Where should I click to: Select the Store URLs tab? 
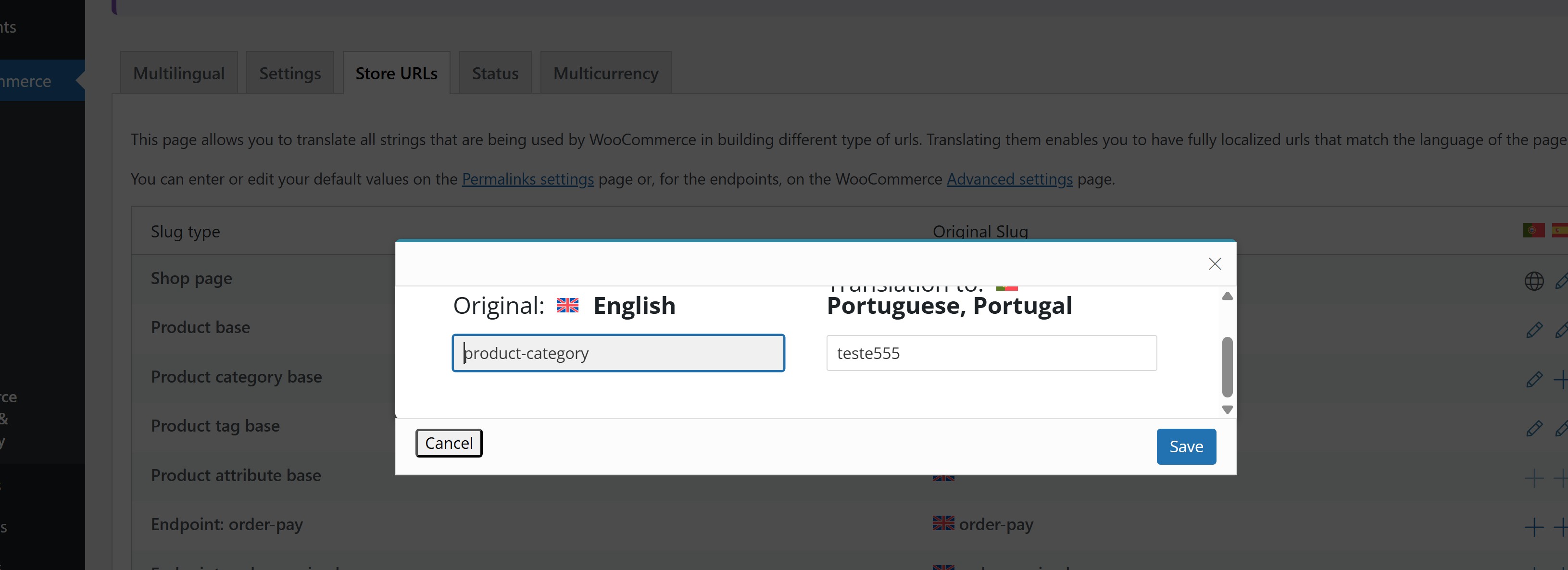point(396,73)
